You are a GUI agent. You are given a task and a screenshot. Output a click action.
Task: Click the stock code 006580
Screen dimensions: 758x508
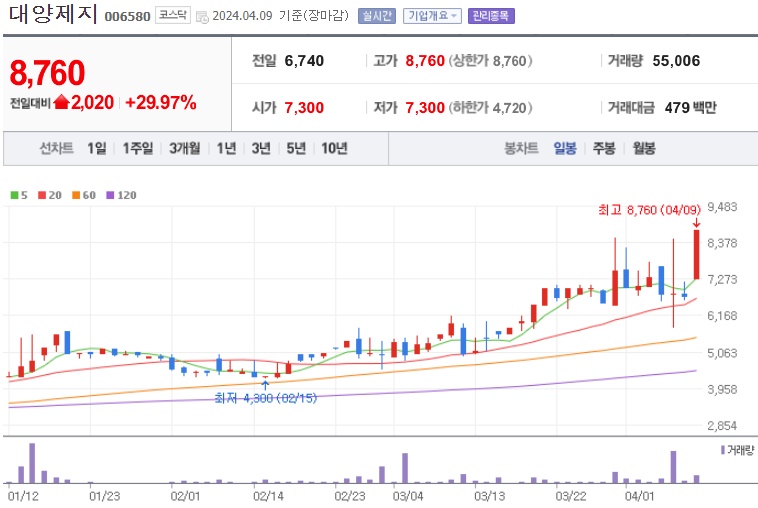click(128, 16)
